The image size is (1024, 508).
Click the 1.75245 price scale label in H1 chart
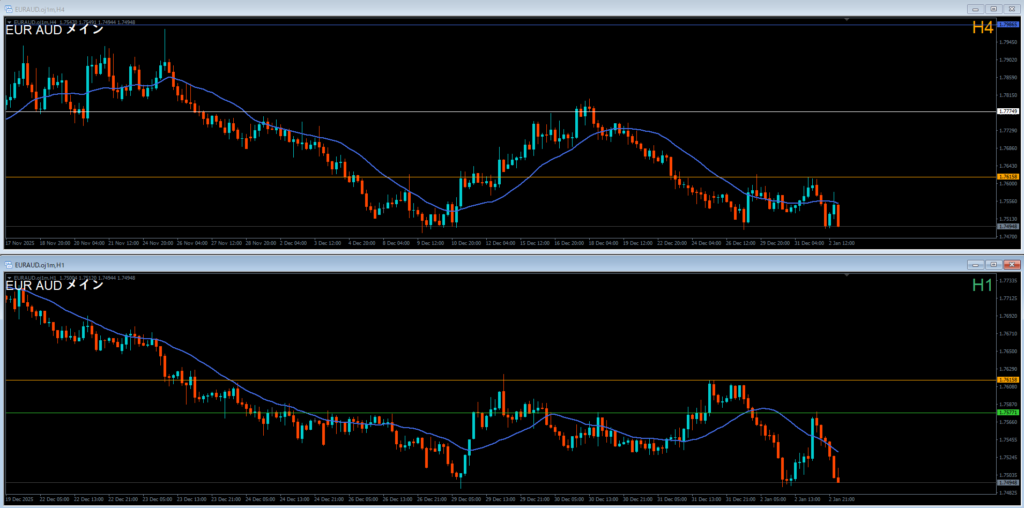[x=1009, y=457]
